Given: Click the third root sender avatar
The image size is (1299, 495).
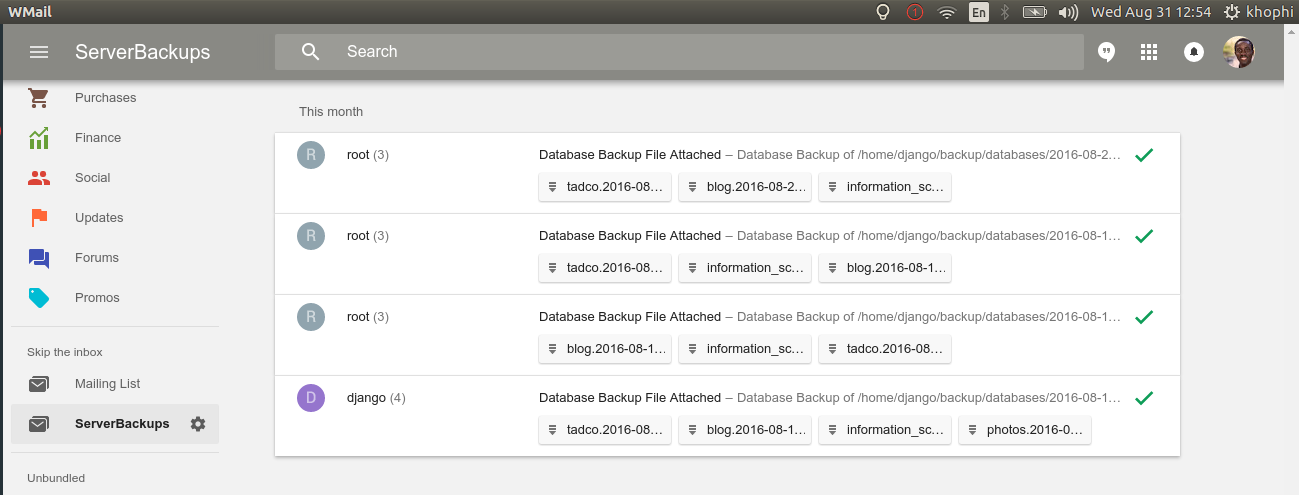Looking at the screenshot, I should coord(311,317).
